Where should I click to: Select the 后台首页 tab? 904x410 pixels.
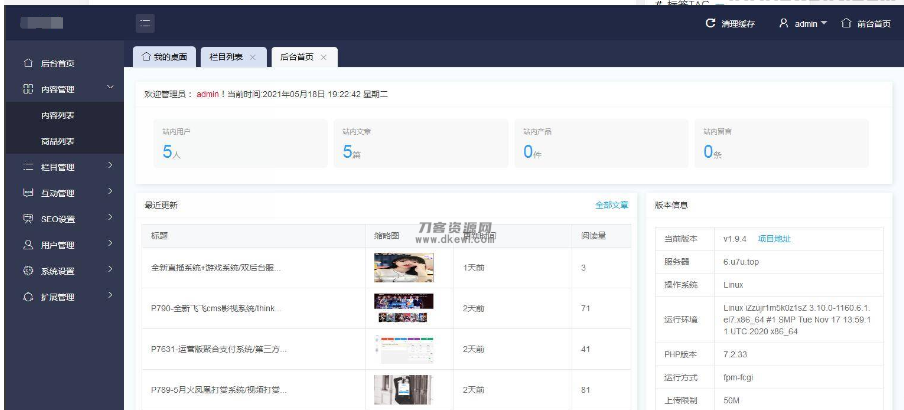[x=304, y=57]
